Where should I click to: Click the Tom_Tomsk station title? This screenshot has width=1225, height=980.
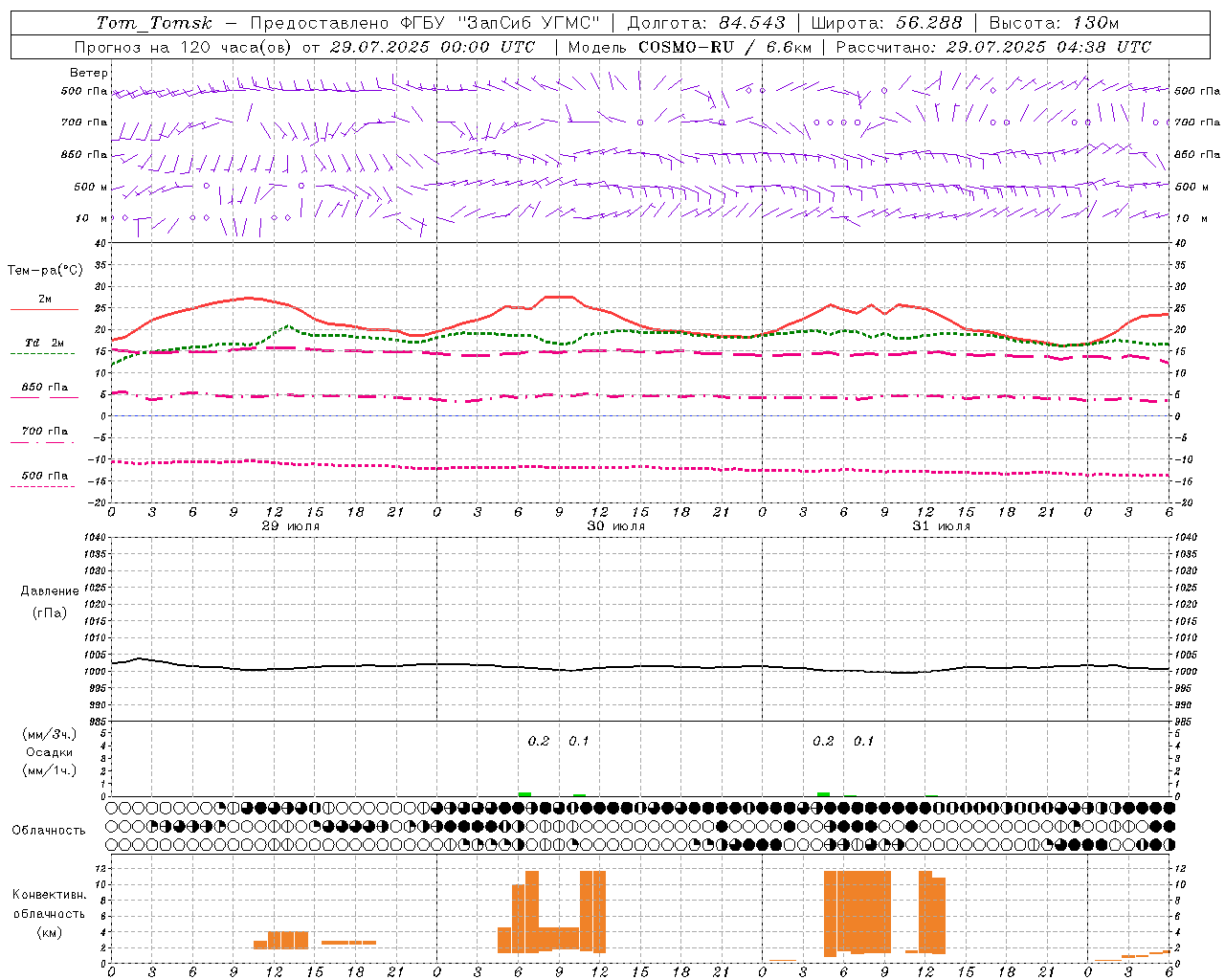click(x=154, y=23)
